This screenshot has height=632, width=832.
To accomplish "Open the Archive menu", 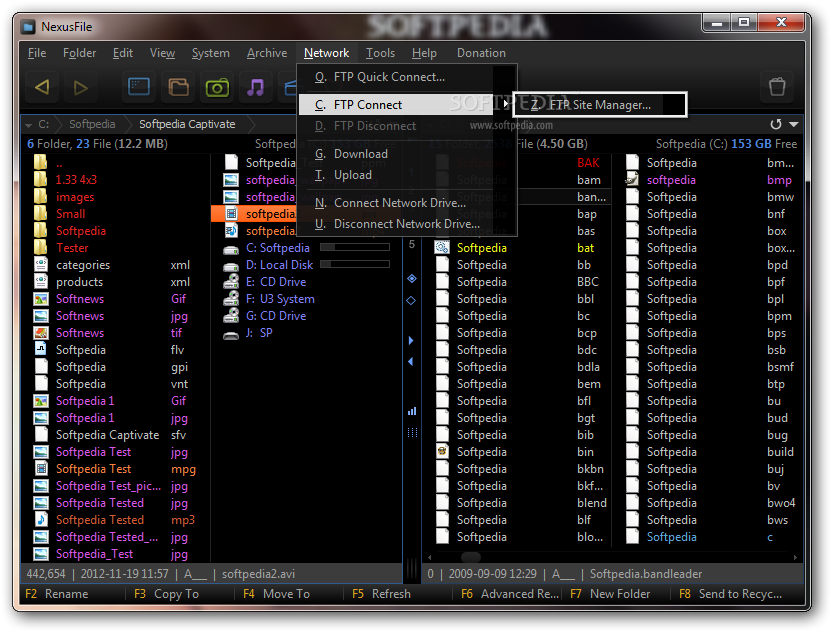I will click(267, 53).
